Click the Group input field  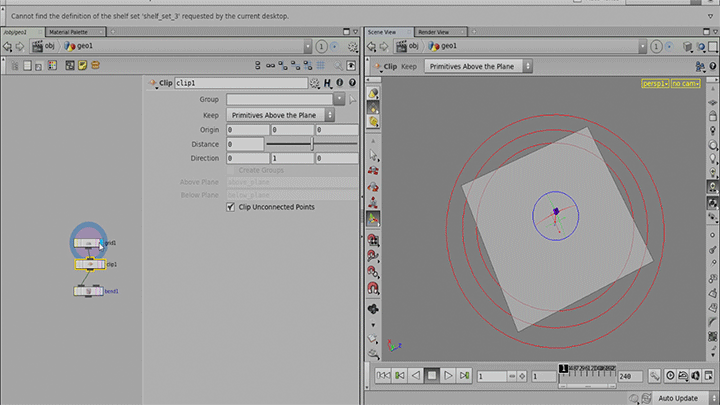279,99
